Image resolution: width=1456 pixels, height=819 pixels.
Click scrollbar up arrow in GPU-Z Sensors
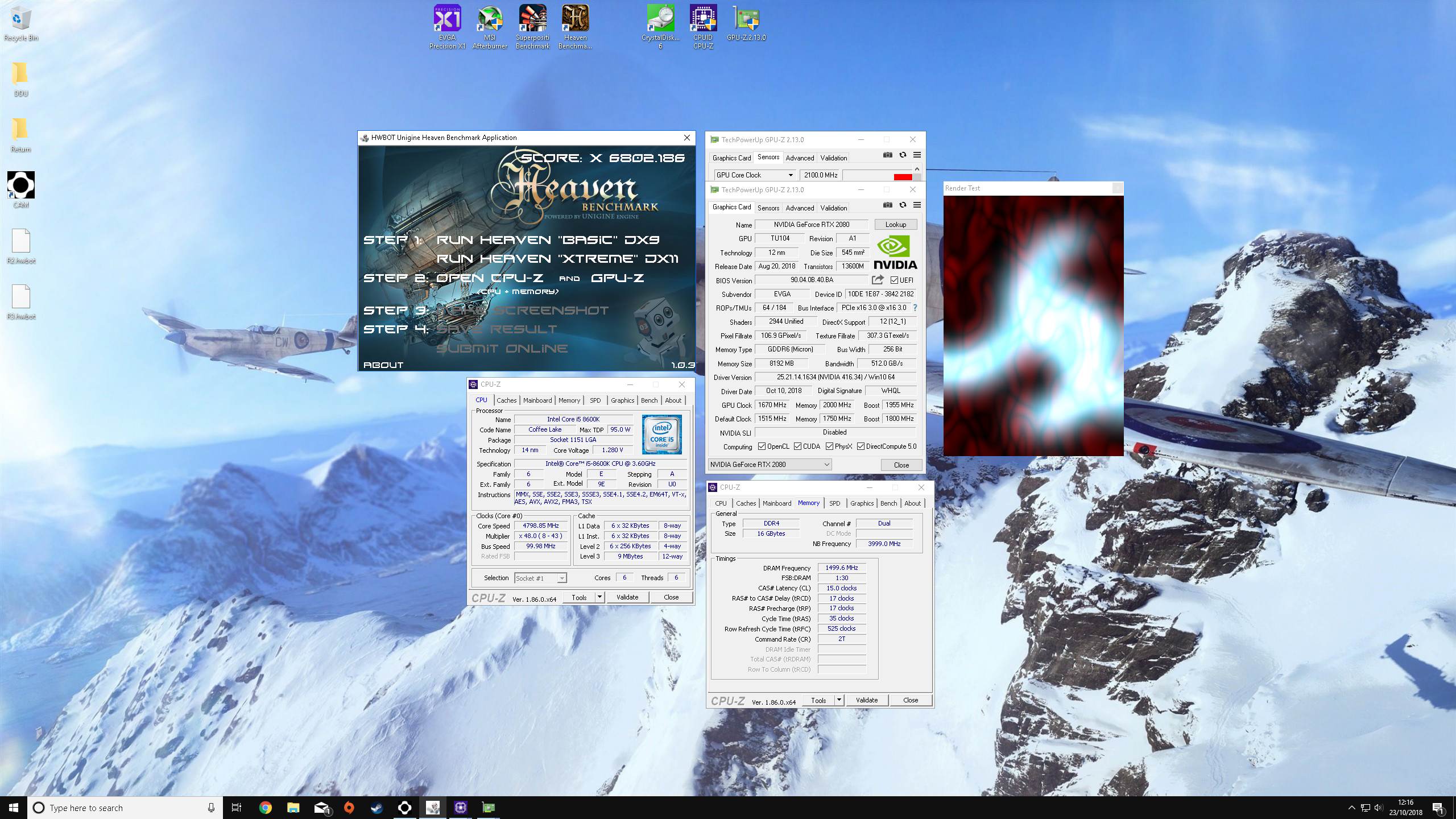coord(917,169)
